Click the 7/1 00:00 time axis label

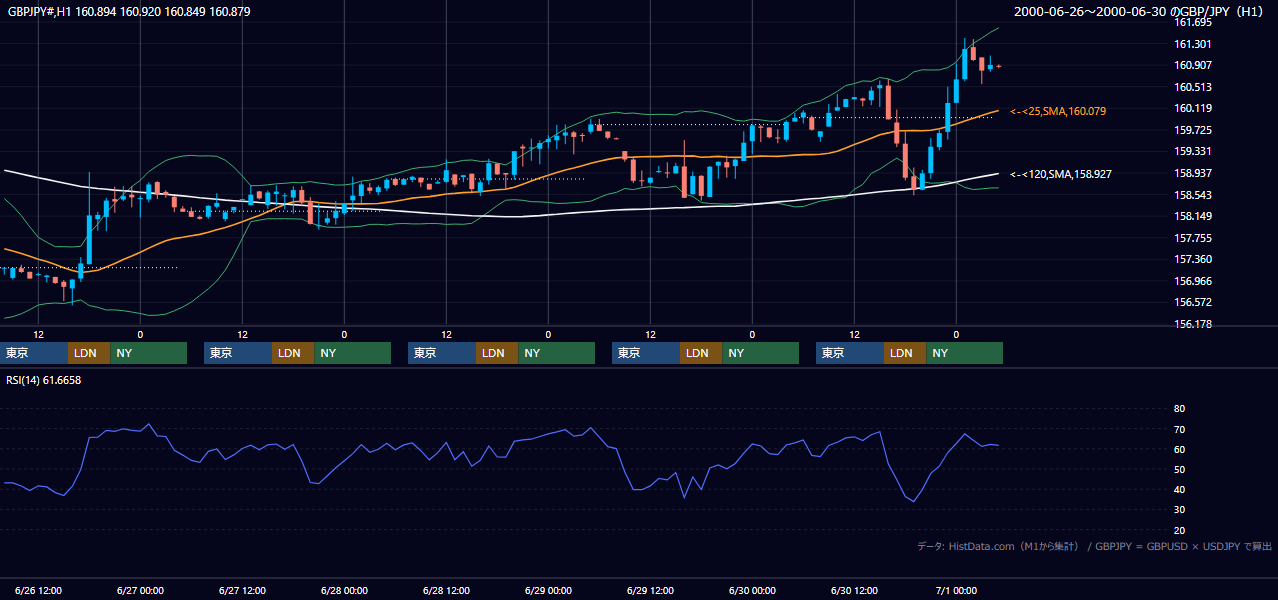point(956,591)
